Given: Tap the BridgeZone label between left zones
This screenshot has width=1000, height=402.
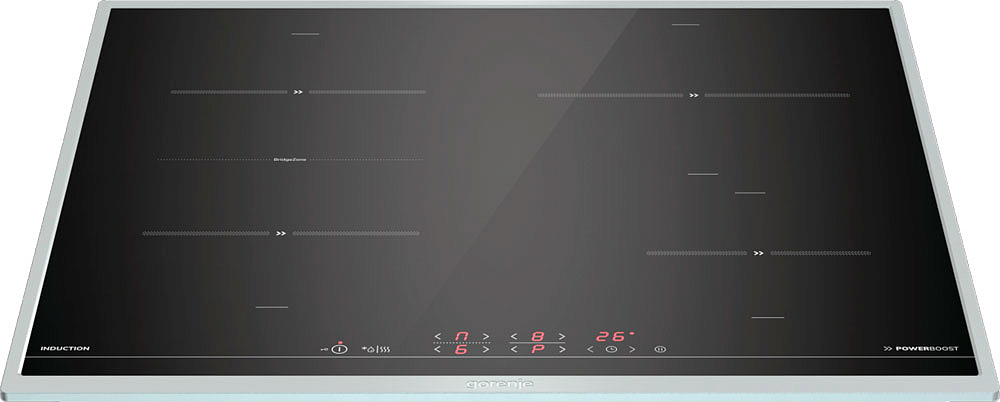Looking at the screenshot, I should coord(290,160).
